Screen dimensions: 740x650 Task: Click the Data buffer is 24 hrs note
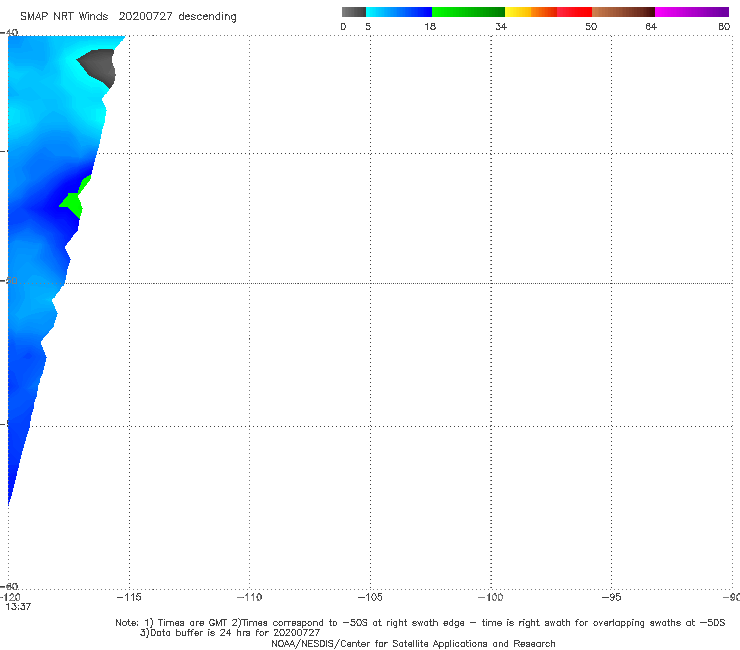pyautogui.click(x=230, y=633)
